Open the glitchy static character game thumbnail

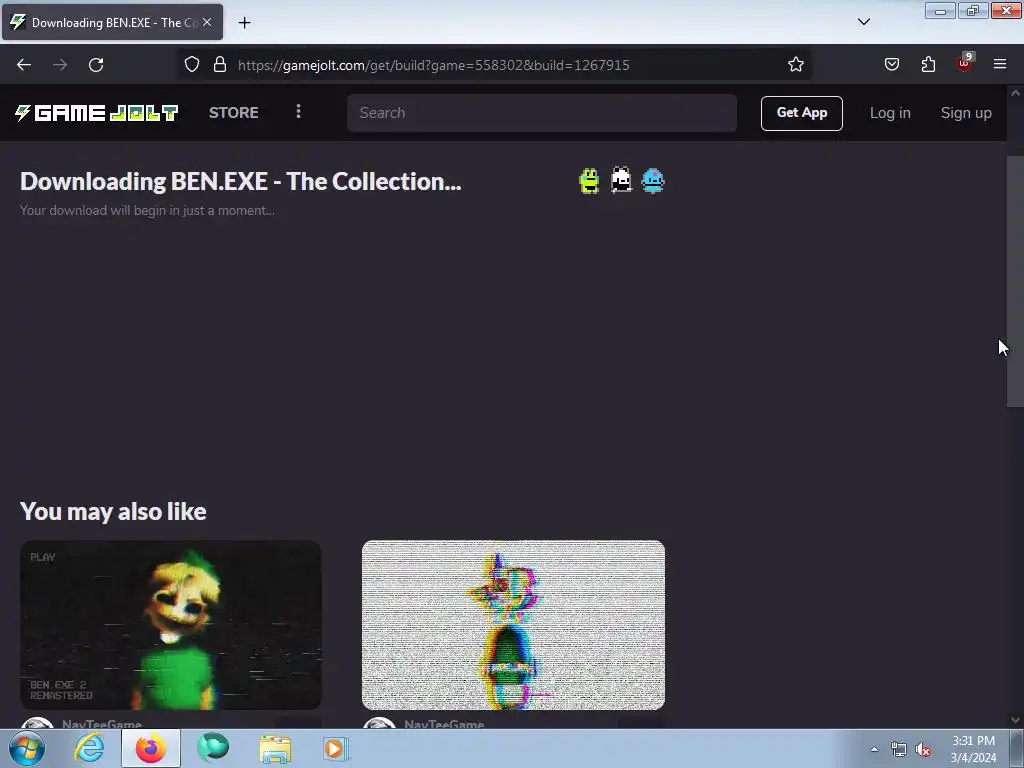coord(513,625)
